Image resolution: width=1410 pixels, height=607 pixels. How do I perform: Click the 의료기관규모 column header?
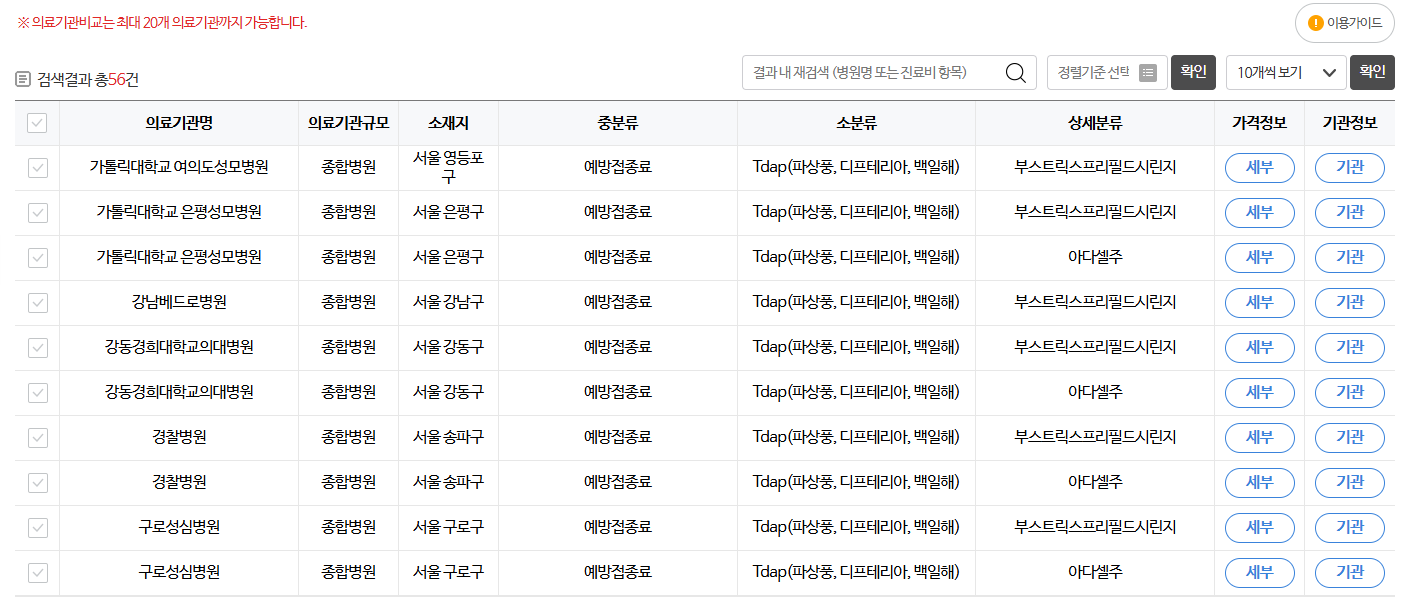click(x=348, y=123)
